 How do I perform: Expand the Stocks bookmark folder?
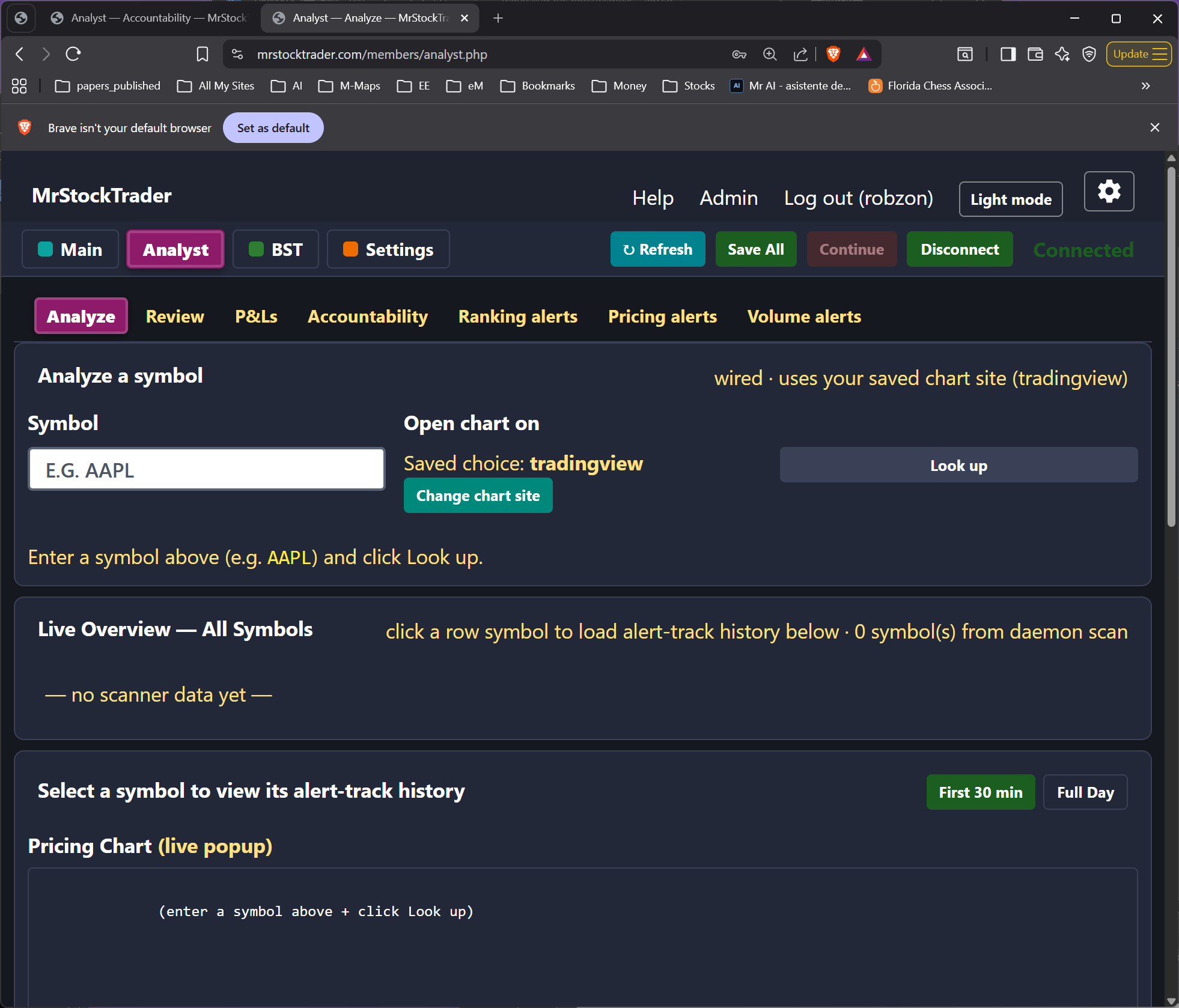click(689, 86)
